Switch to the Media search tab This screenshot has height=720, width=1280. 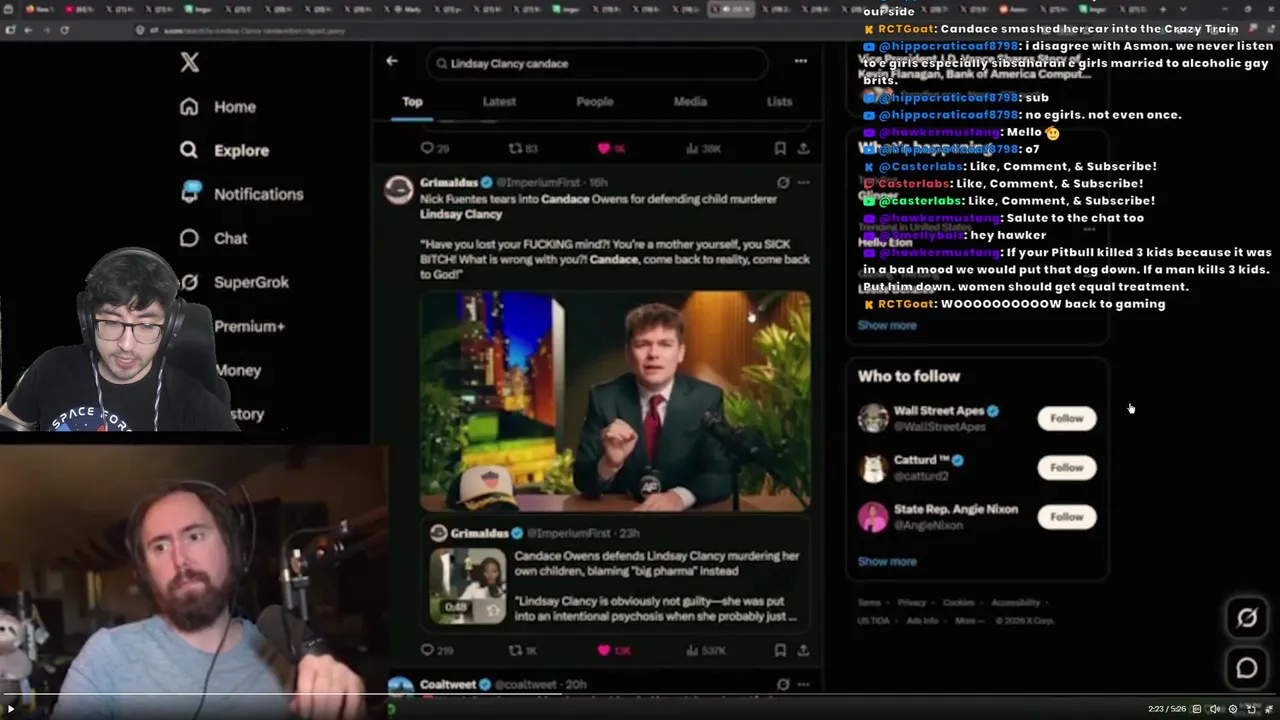[x=690, y=102]
